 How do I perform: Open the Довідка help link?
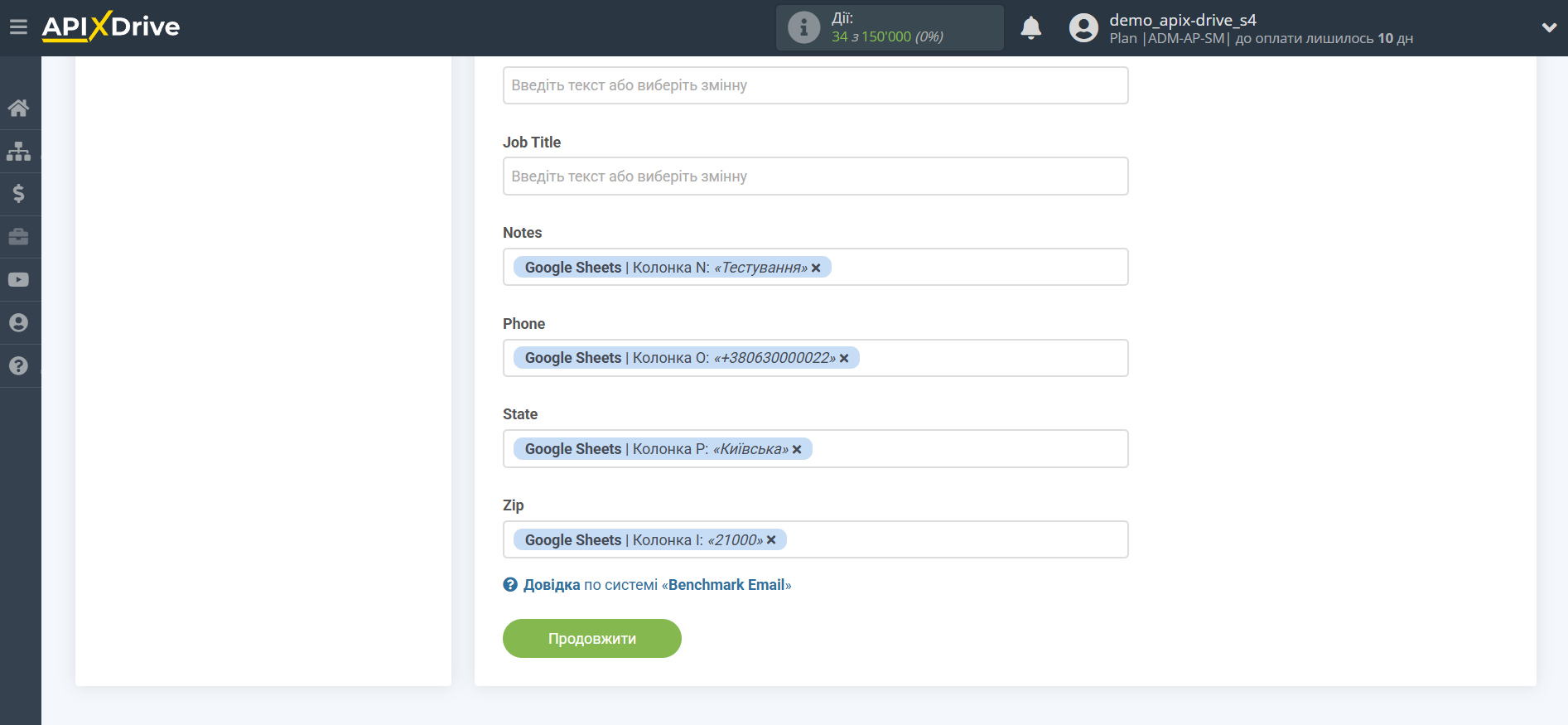552,585
